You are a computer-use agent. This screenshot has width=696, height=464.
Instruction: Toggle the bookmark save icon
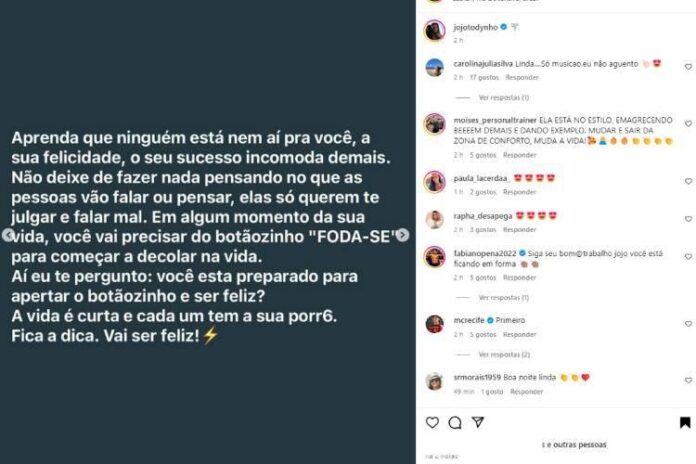pyautogui.click(x=685, y=422)
